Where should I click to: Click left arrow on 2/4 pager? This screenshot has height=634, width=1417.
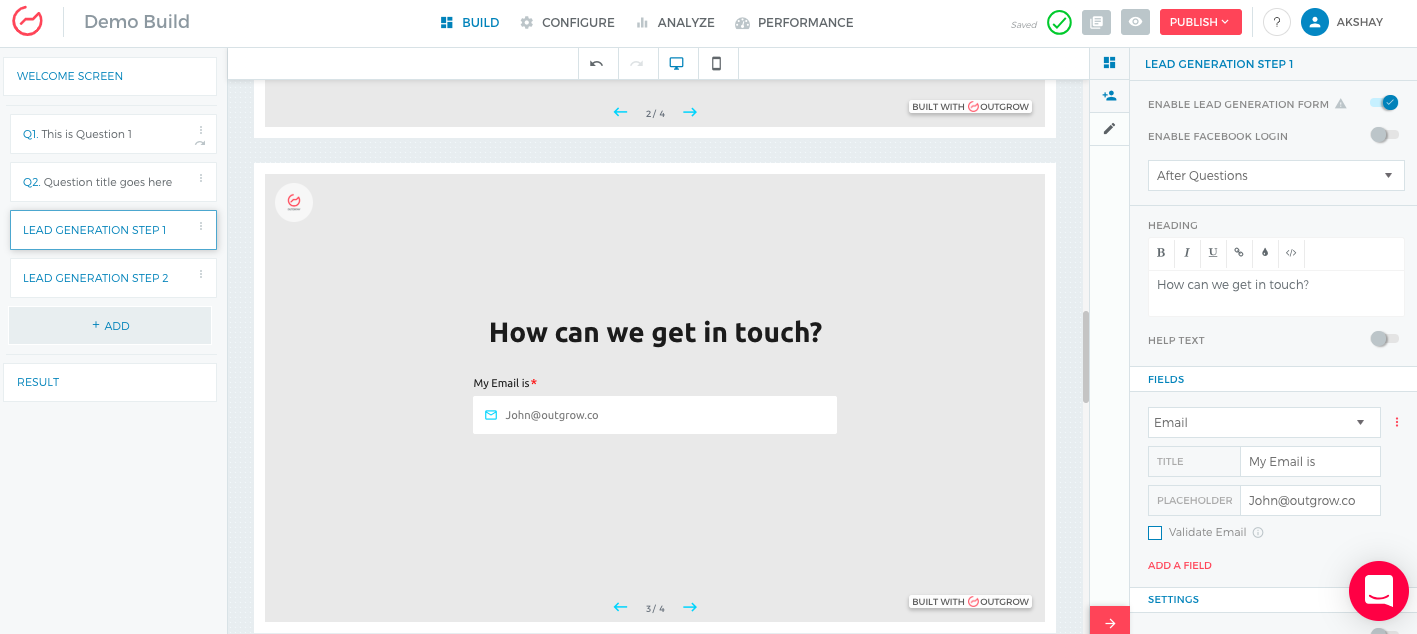coord(620,112)
